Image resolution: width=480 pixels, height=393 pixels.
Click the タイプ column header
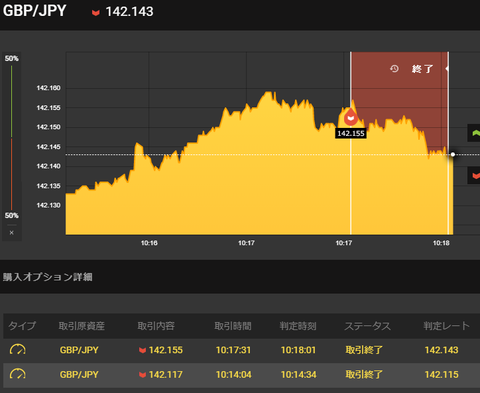(22, 326)
